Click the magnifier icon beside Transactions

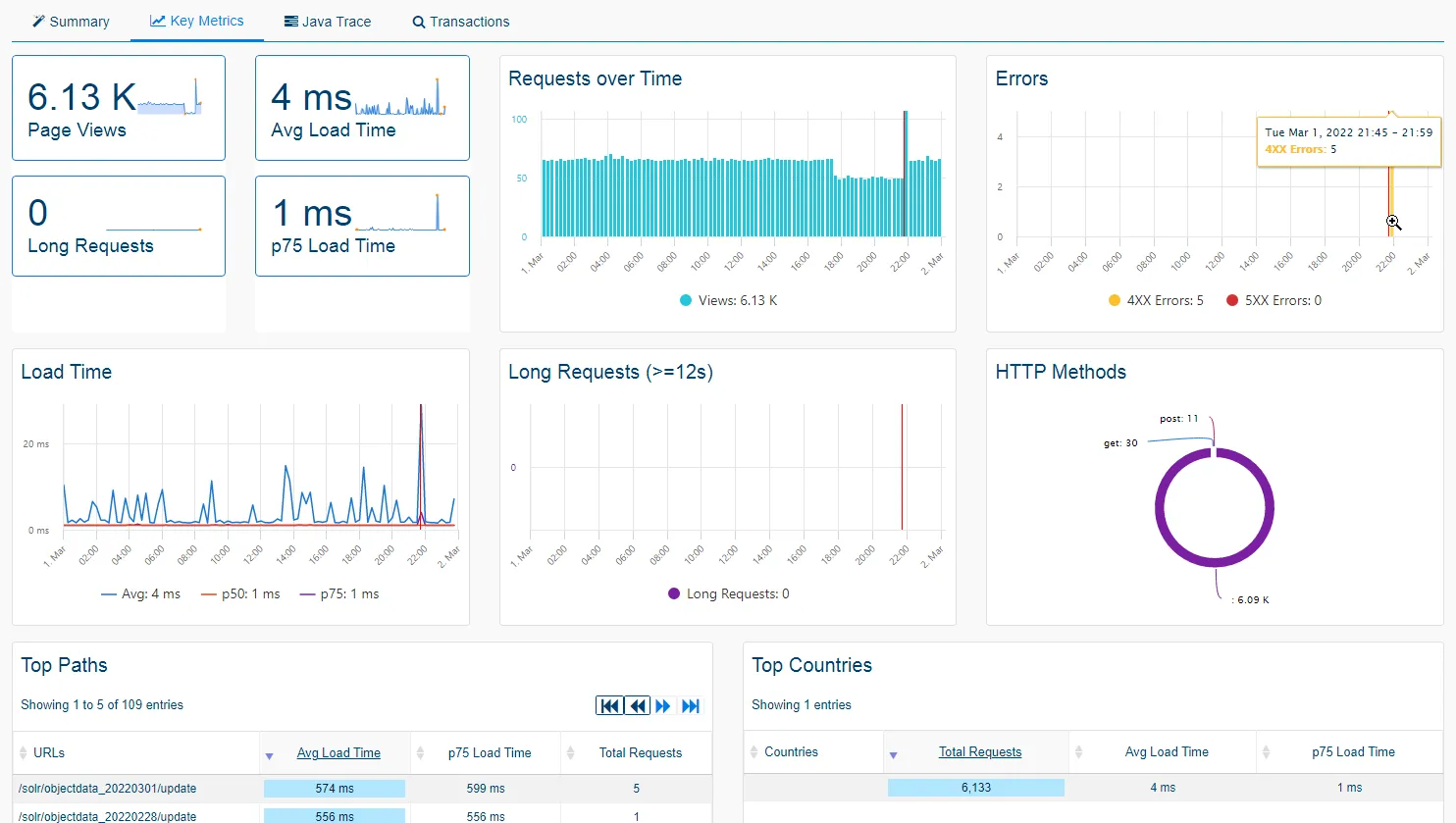(x=419, y=22)
